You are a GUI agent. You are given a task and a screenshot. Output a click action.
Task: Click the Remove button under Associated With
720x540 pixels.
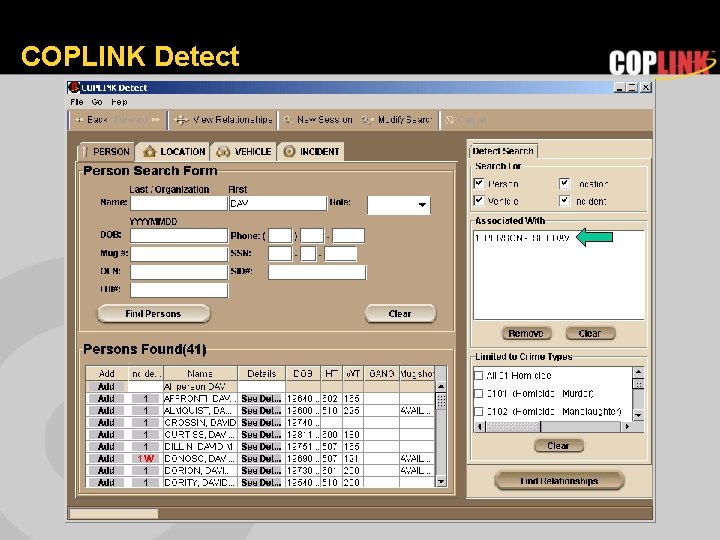[x=526, y=333]
